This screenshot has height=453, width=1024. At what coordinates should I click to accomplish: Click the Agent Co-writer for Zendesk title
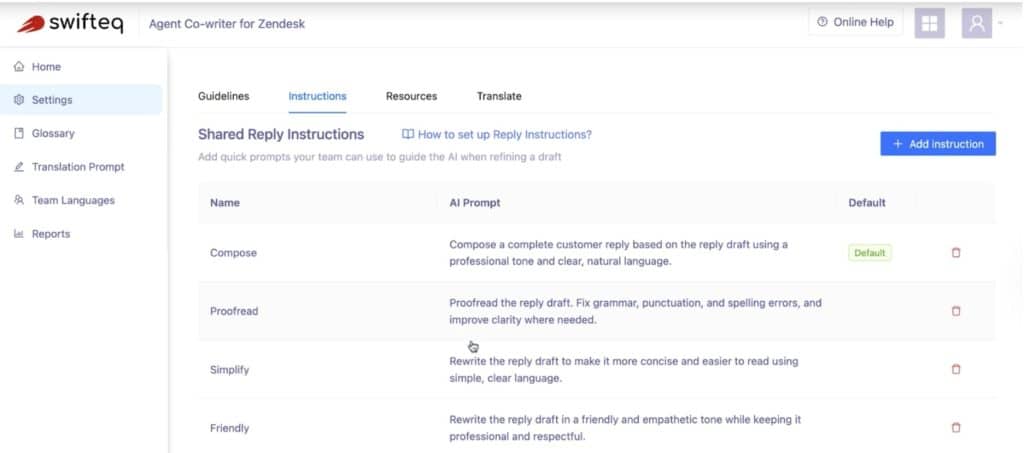point(227,24)
